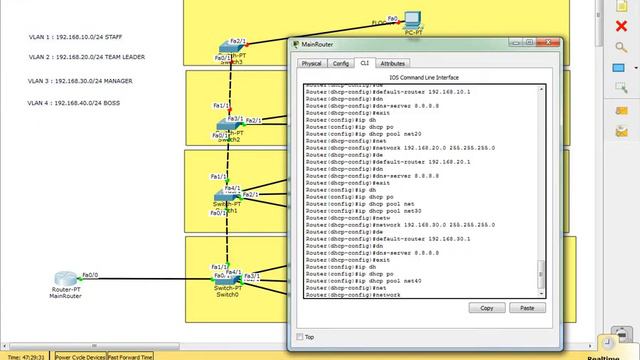Switch to the Config tab
Image resolution: width=640 pixels, height=360 pixels.
341,64
